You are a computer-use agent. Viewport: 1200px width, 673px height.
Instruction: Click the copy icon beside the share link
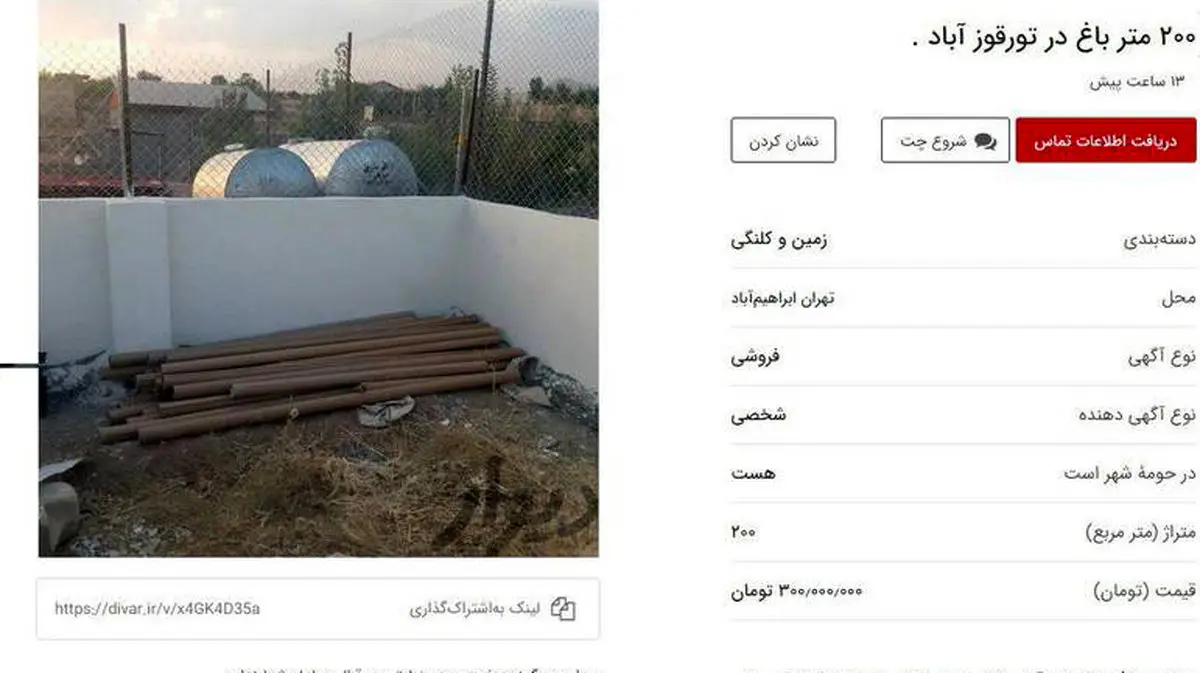click(564, 609)
